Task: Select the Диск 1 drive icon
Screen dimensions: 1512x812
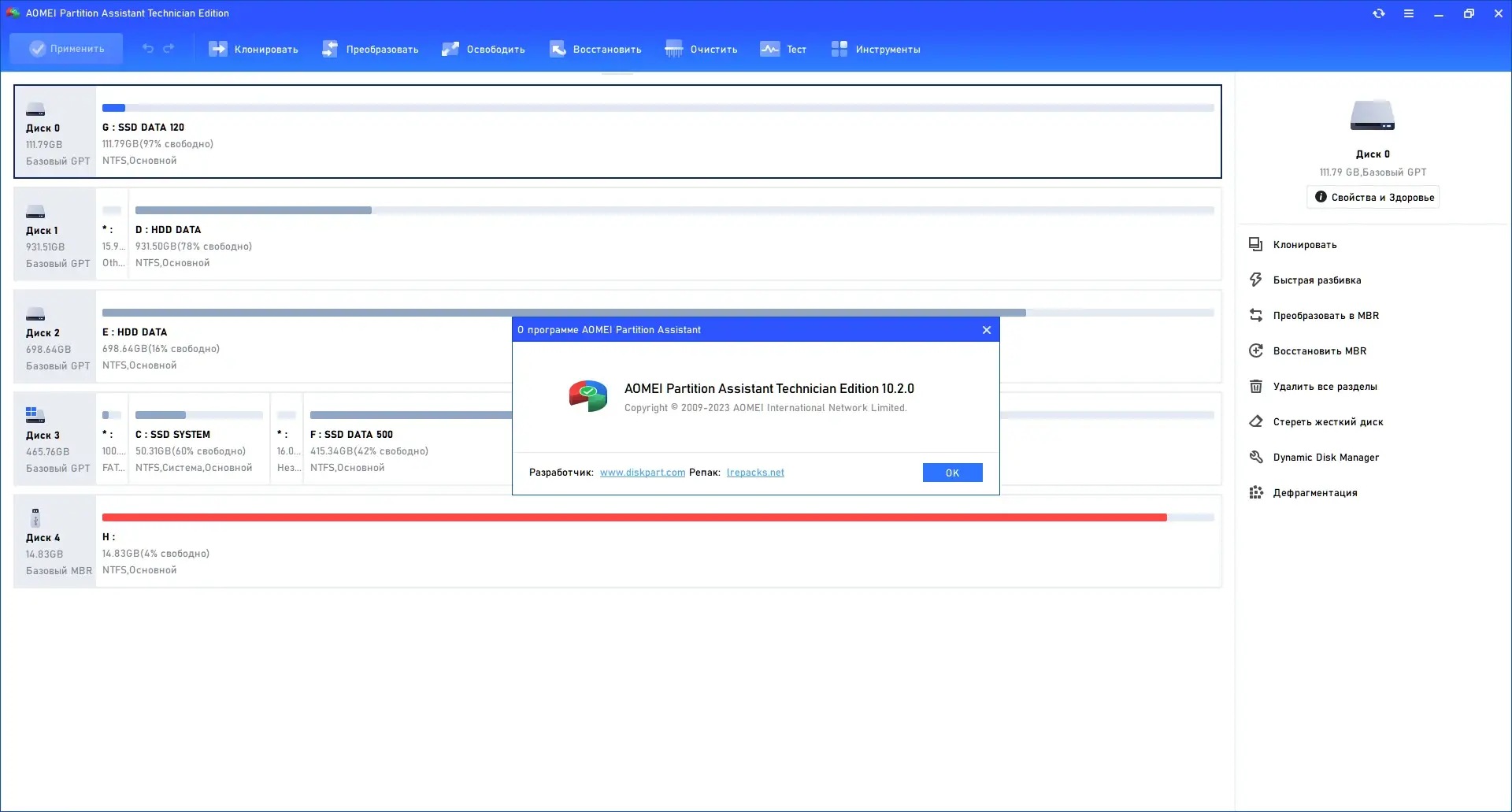Action: [x=35, y=212]
